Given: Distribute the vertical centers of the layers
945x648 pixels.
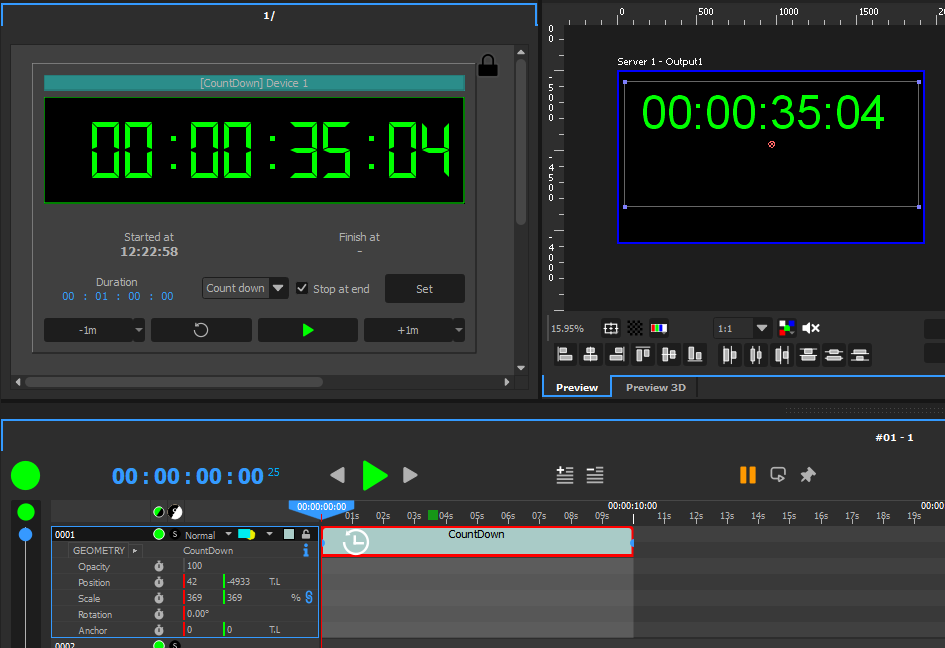Looking at the screenshot, I should 834,354.
